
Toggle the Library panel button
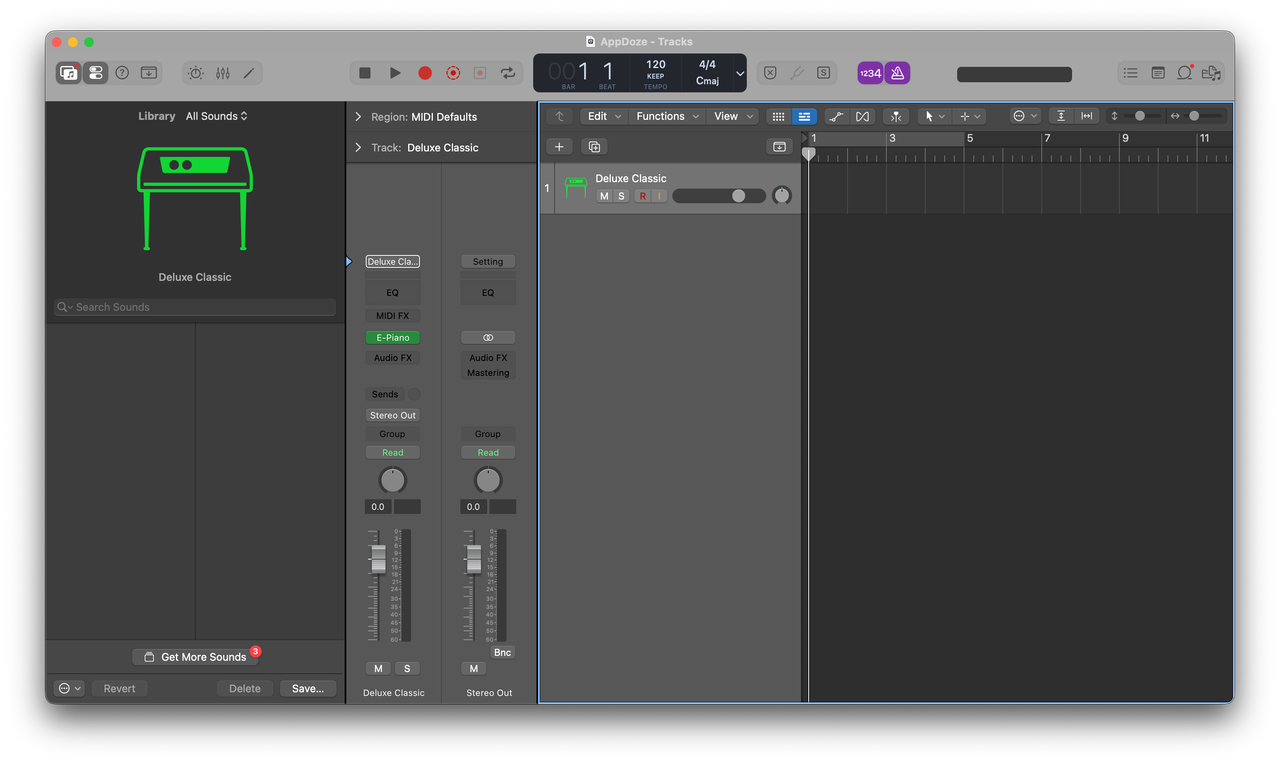[69, 73]
